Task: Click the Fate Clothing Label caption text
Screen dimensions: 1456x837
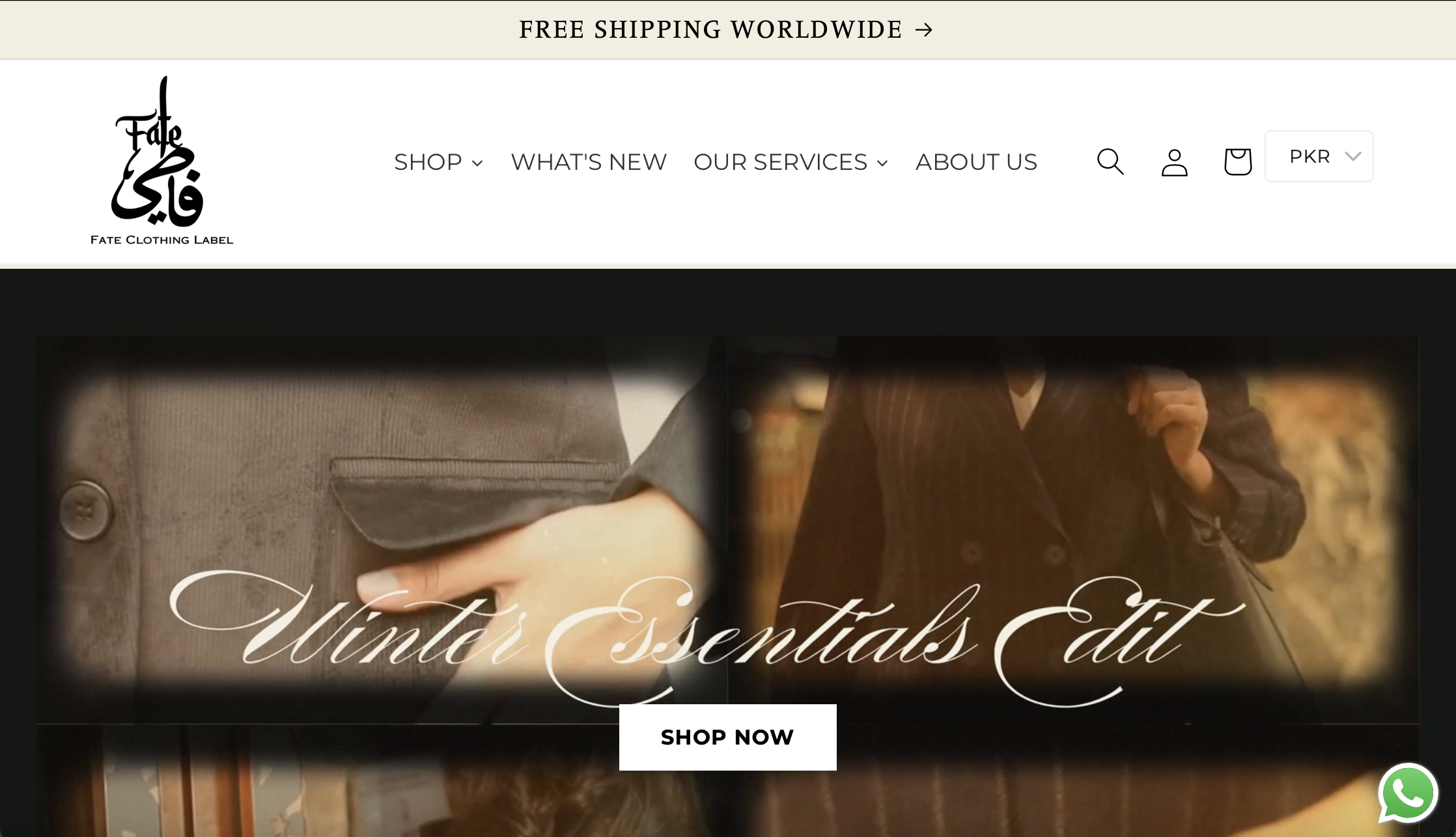Action: (x=161, y=240)
